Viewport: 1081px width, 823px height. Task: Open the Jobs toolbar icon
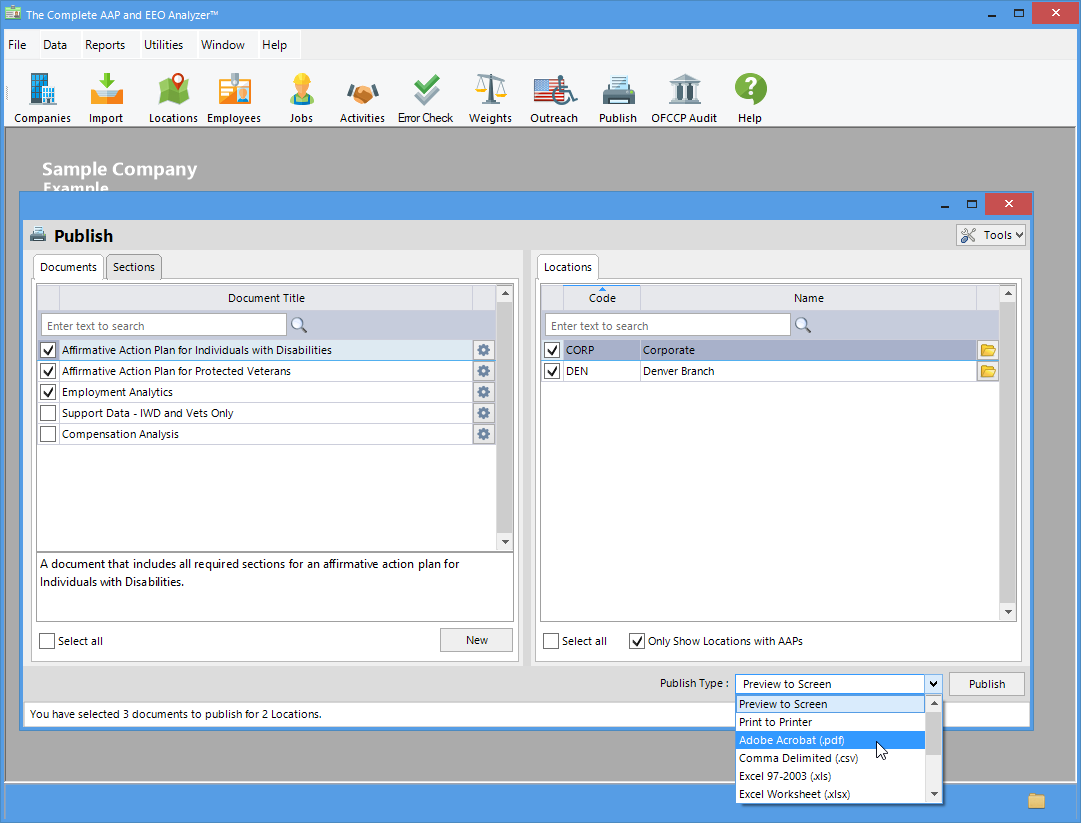[301, 98]
